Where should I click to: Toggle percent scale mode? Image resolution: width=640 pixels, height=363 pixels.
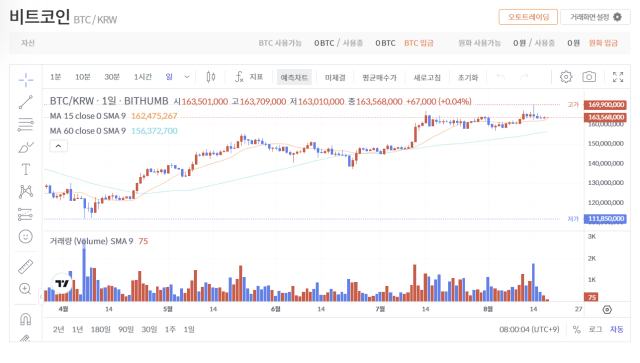point(576,329)
